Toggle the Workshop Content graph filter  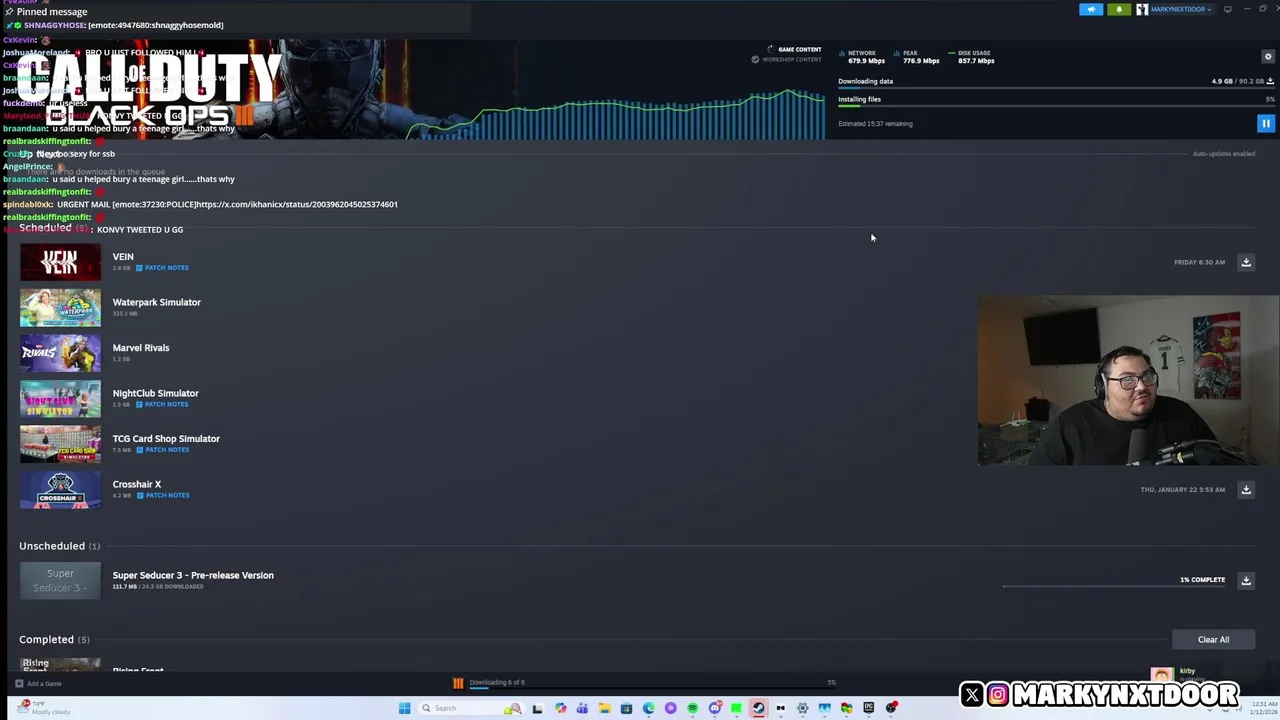(787, 59)
